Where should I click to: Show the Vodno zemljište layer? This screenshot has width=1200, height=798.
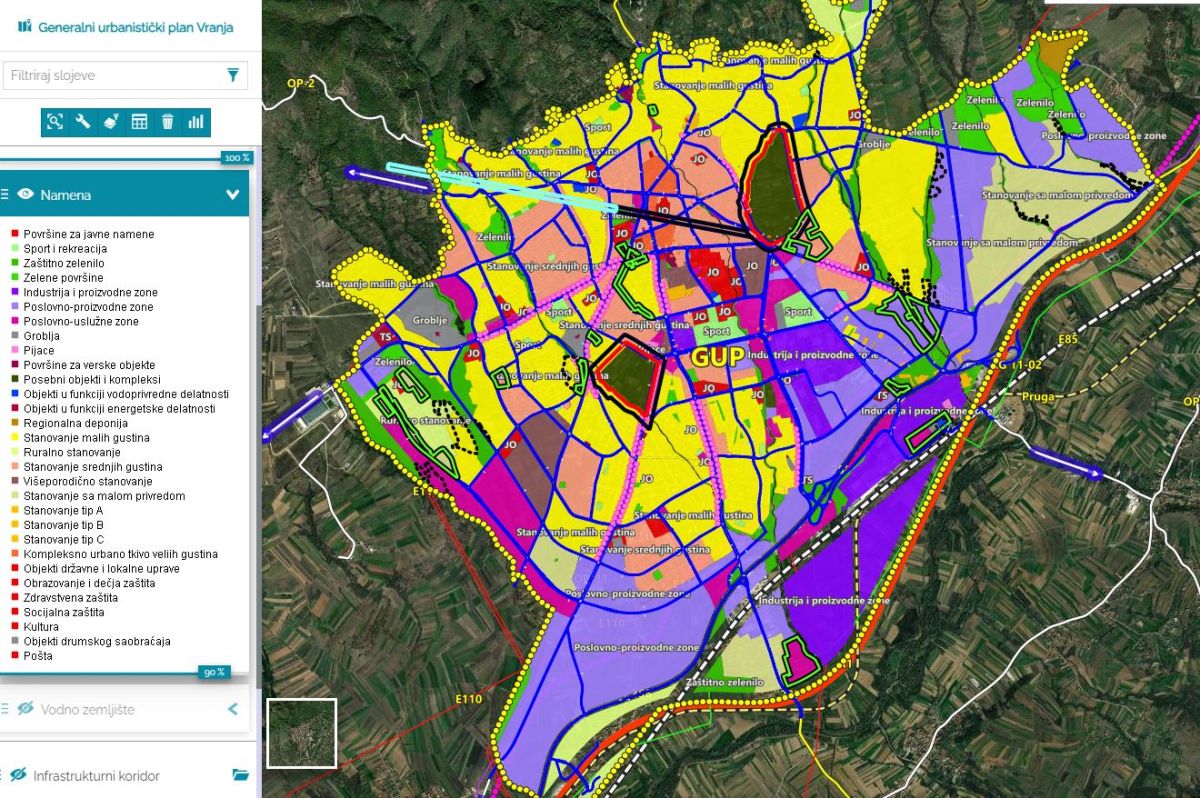coord(26,709)
